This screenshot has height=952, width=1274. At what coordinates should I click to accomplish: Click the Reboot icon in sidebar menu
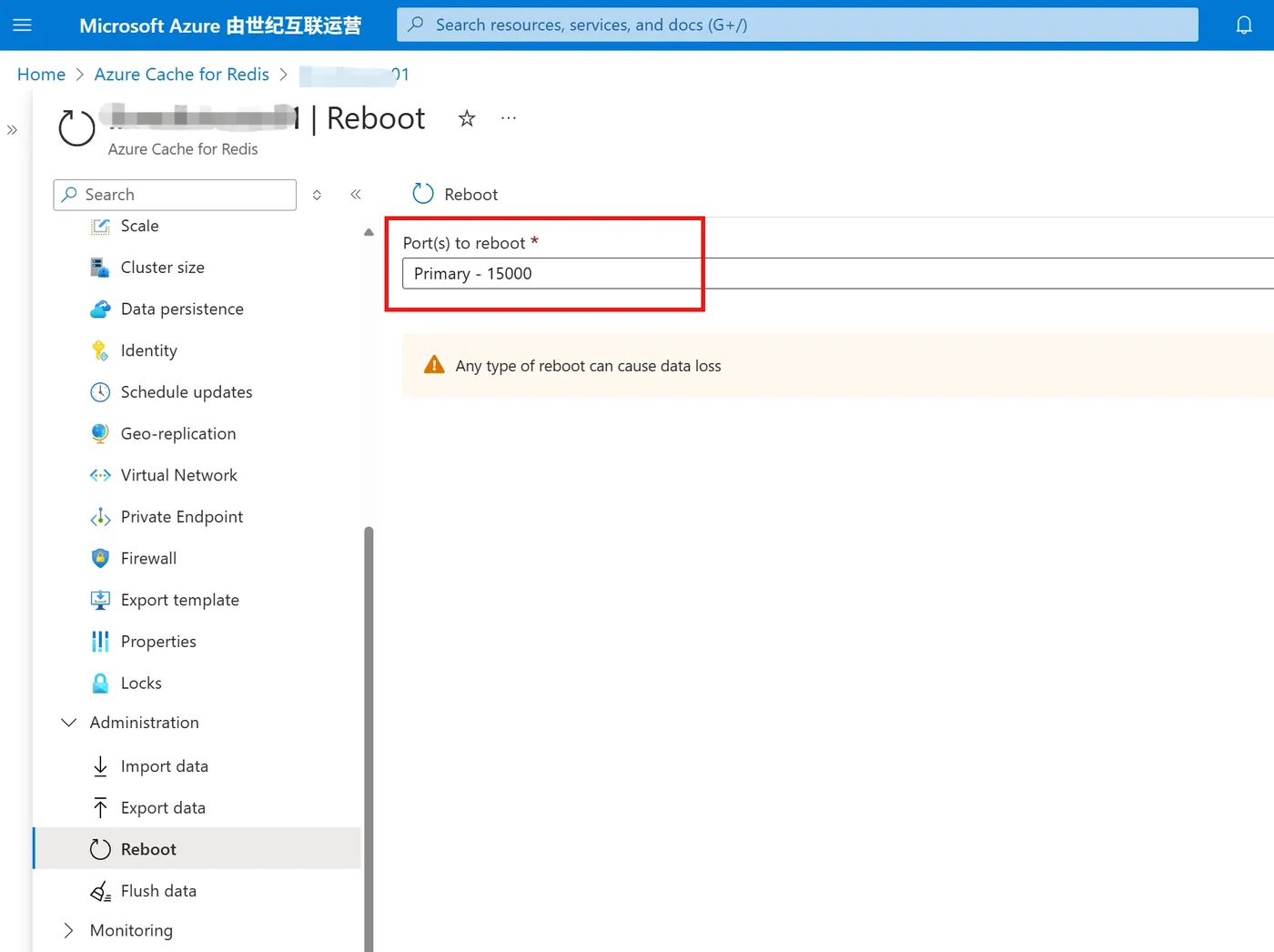100,849
